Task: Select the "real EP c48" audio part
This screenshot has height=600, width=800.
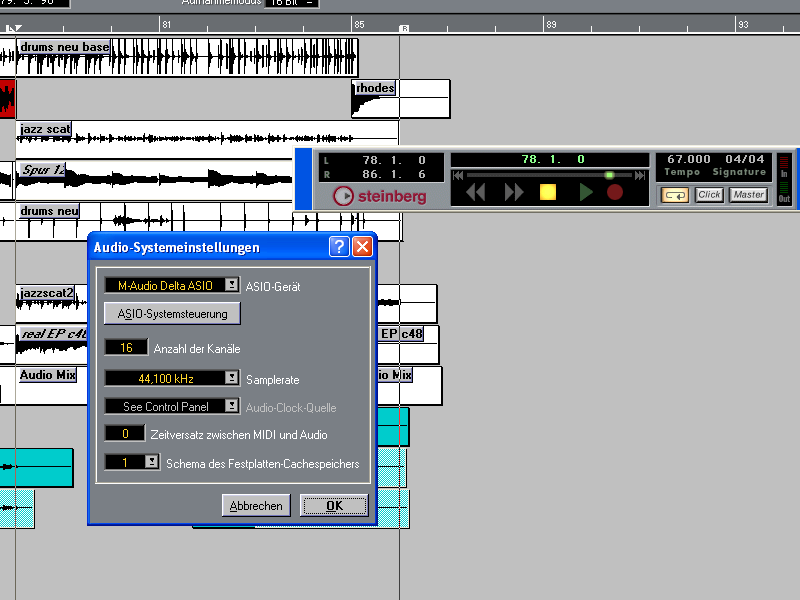Action: (52, 345)
